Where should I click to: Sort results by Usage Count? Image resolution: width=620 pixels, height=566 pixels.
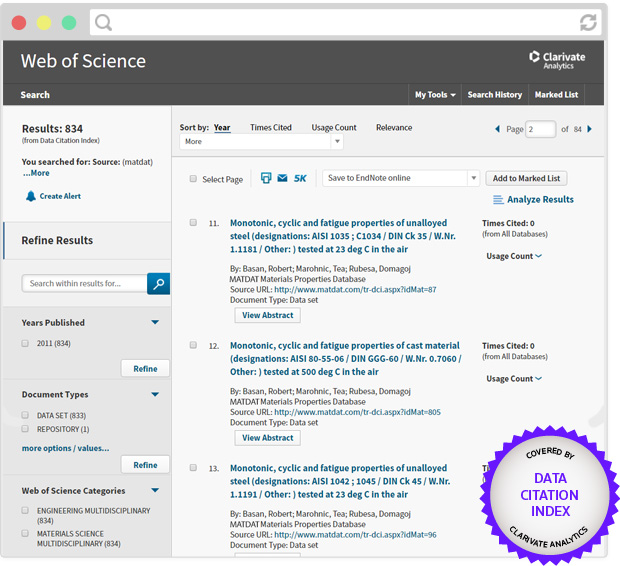pyautogui.click(x=334, y=128)
